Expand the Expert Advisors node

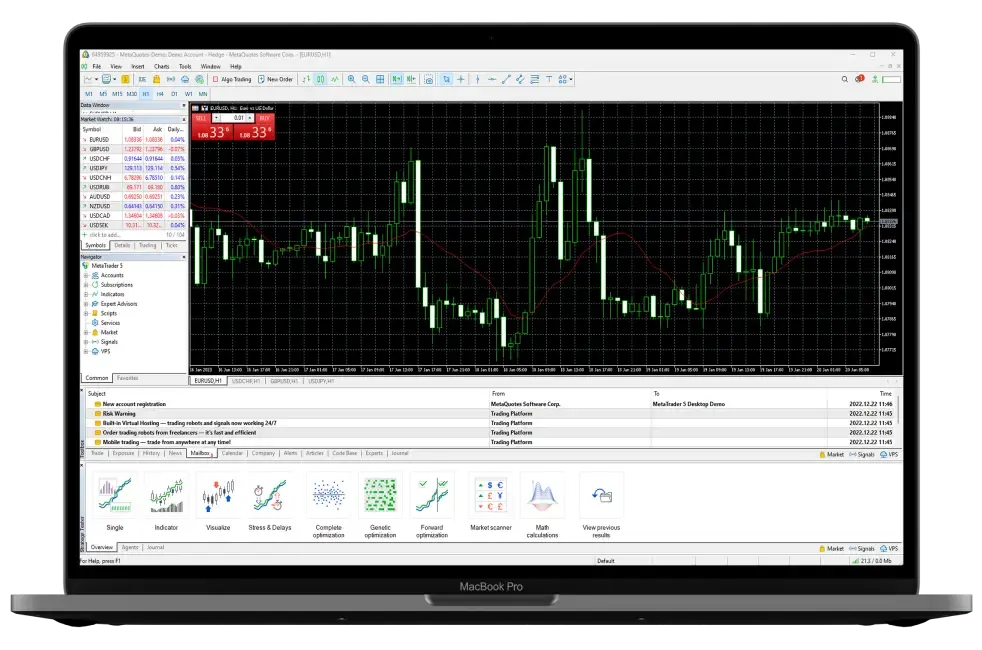point(86,304)
